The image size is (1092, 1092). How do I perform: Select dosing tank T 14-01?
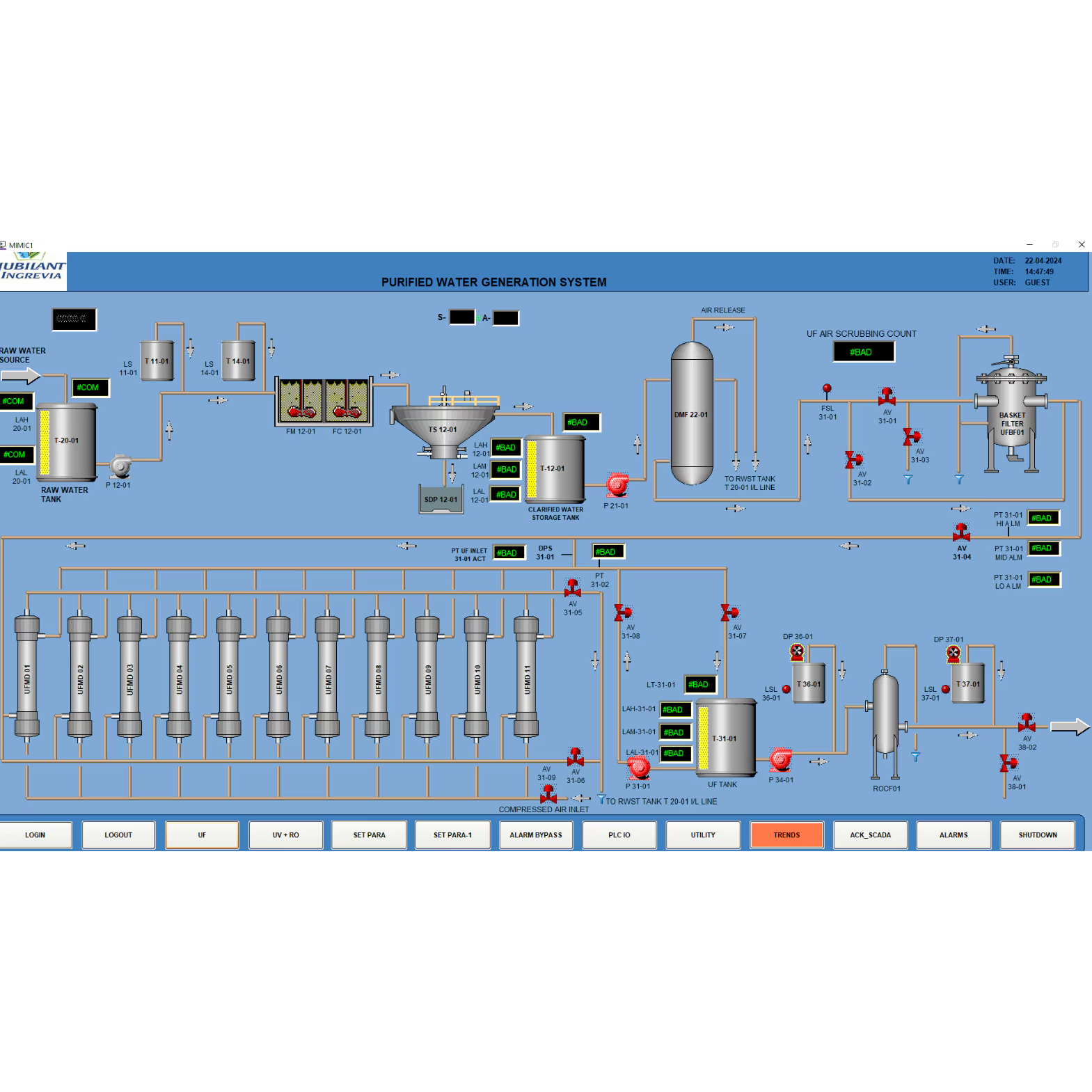[x=238, y=361]
